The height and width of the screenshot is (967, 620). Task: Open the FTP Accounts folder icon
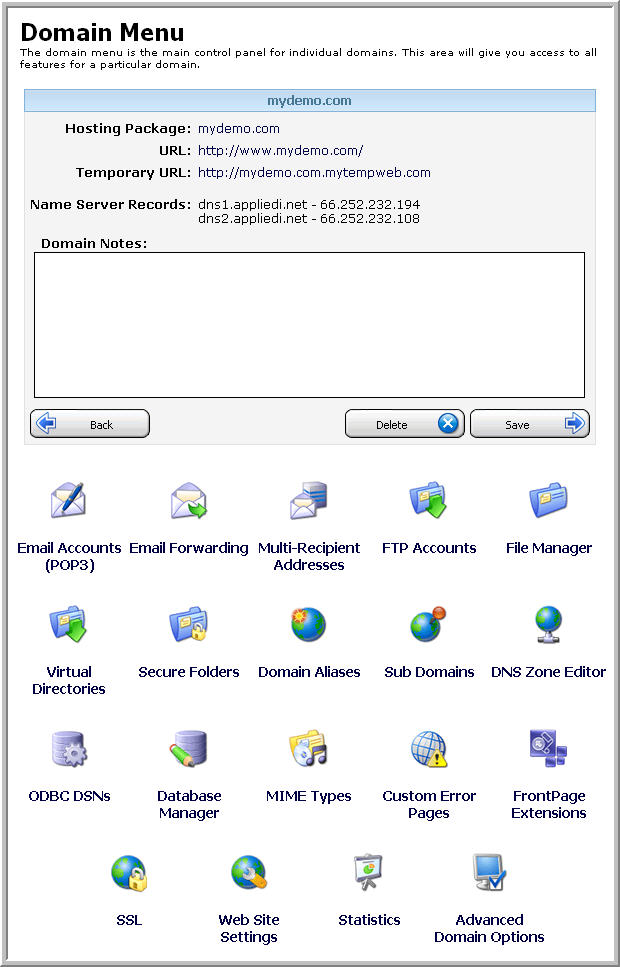[428, 500]
